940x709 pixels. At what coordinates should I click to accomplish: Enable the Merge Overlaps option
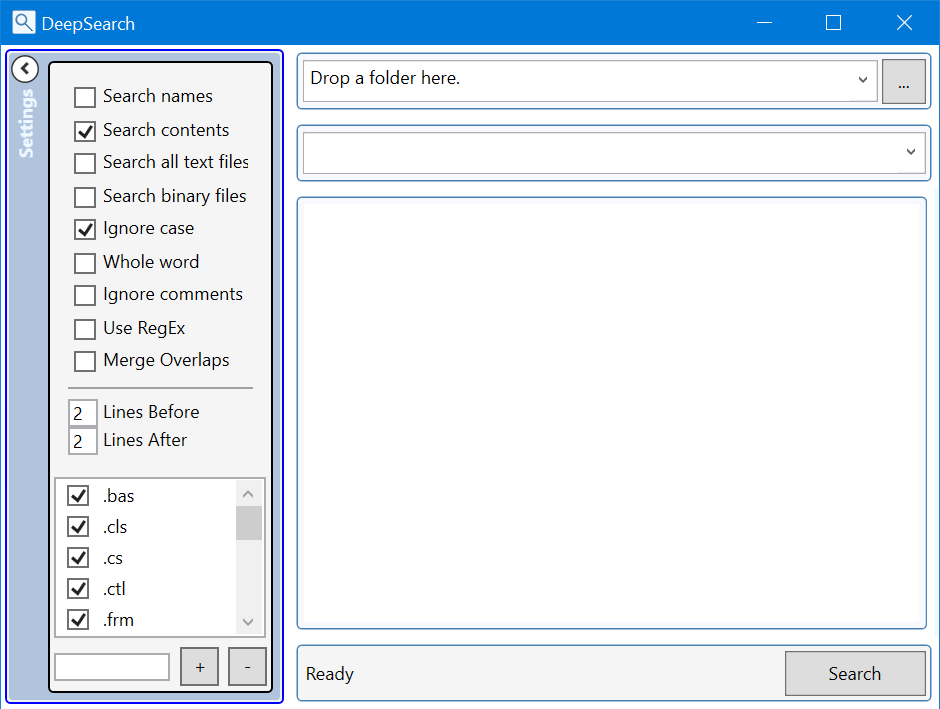[x=85, y=361]
